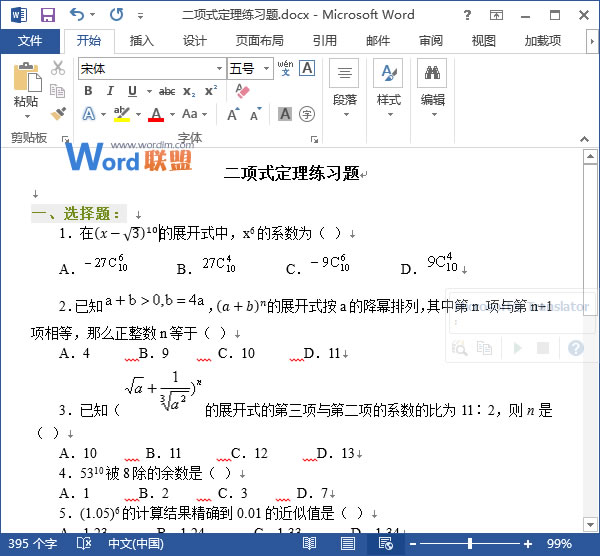Switch to the 邮件 tab
The height and width of the screenshot is (556, 600).
pyautogui.click(x=378, y=41)
